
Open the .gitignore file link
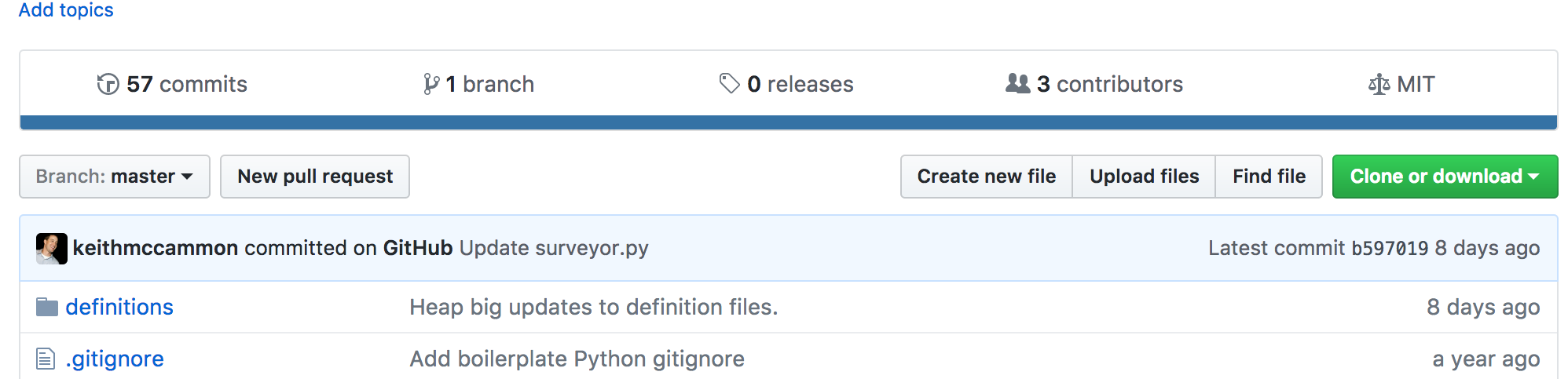click(x=115, y=359)
